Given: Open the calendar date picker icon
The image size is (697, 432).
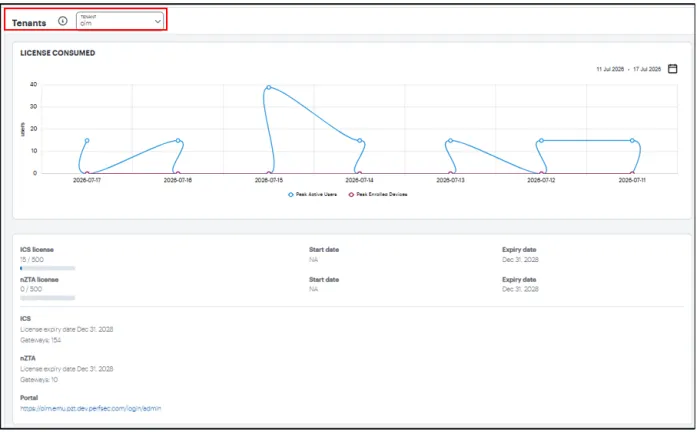Looking at the screenshot, I should pyautogui.click(x=673, y=69).
